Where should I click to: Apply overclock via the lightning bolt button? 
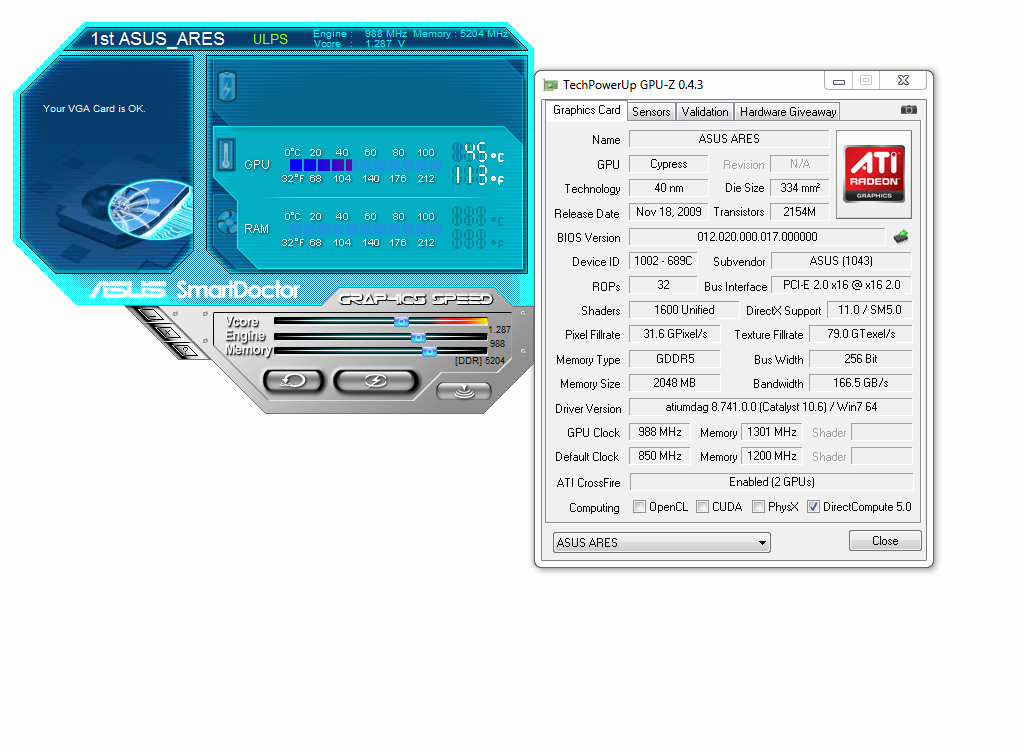point(376,382)
